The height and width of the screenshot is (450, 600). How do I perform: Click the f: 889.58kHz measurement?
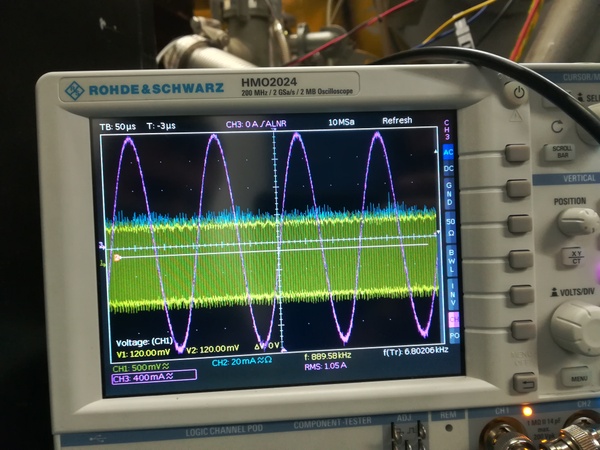(328, 356)
